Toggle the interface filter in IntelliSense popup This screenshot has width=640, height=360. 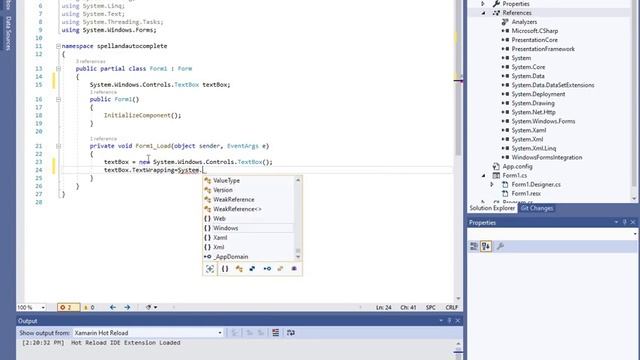tap(267, 269)
